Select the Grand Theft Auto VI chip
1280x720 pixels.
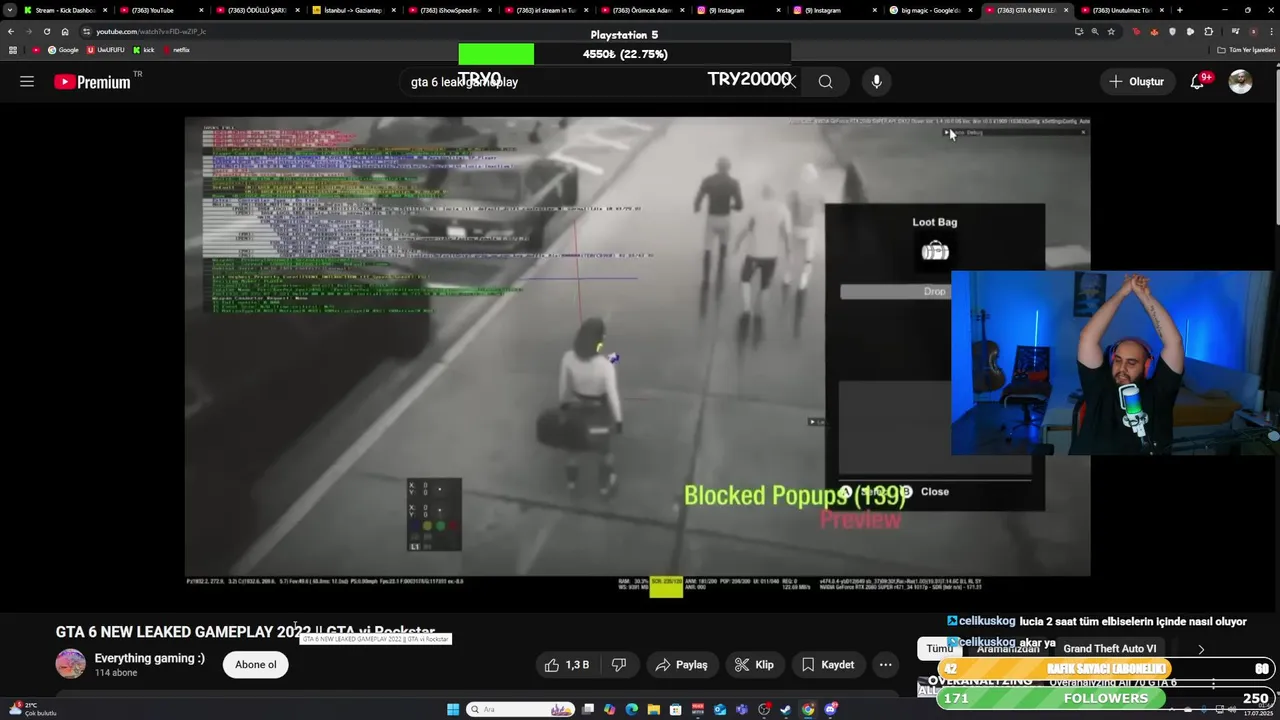coord(1109,649)
